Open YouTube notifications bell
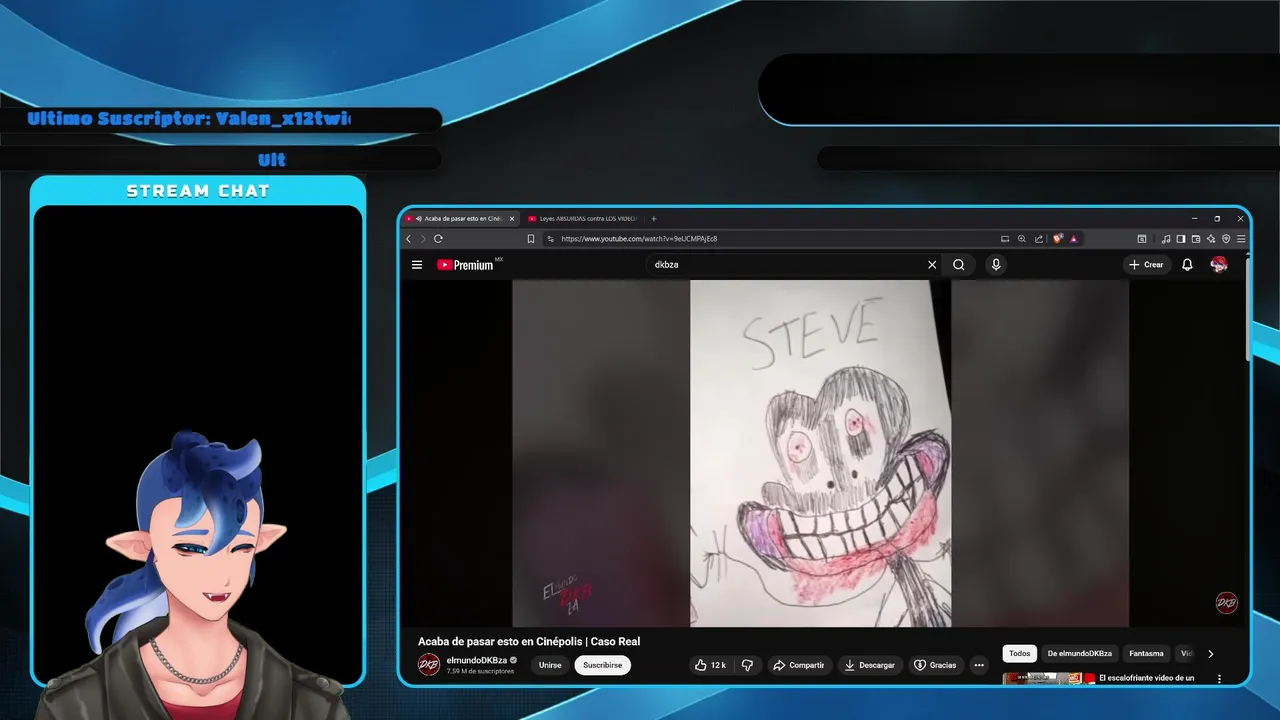The width and height of the screenshot is (1280, 720). (x=1187, y=265)
